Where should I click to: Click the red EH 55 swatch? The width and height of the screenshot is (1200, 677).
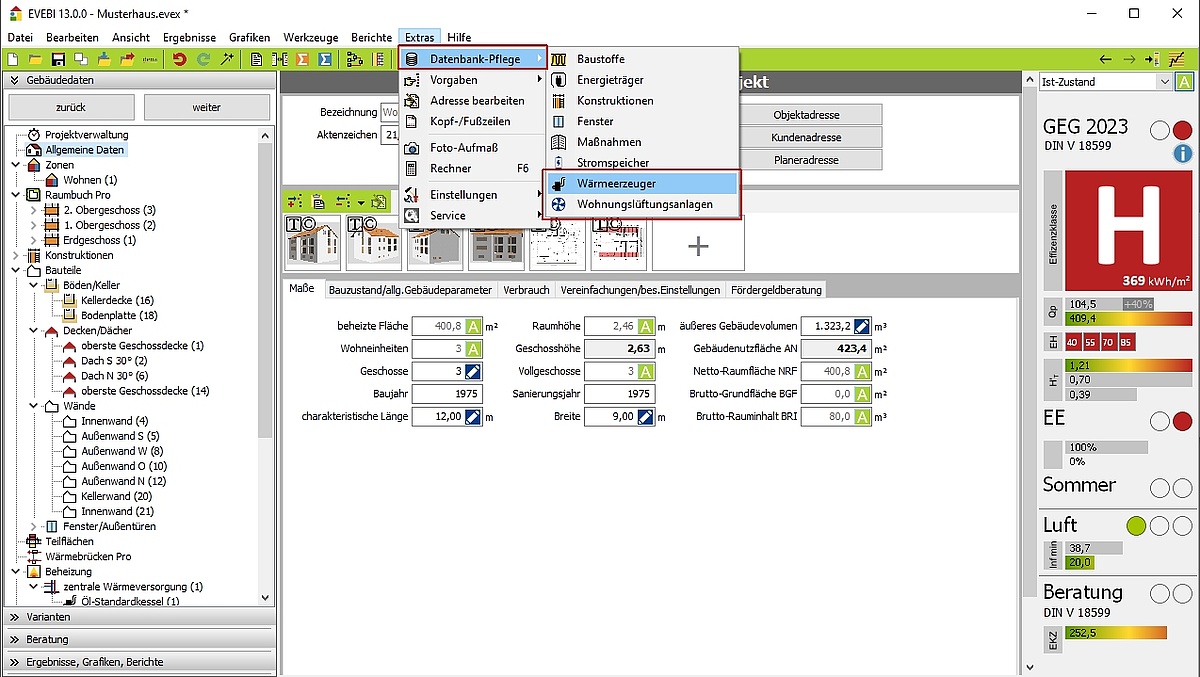click(1091, 342)
